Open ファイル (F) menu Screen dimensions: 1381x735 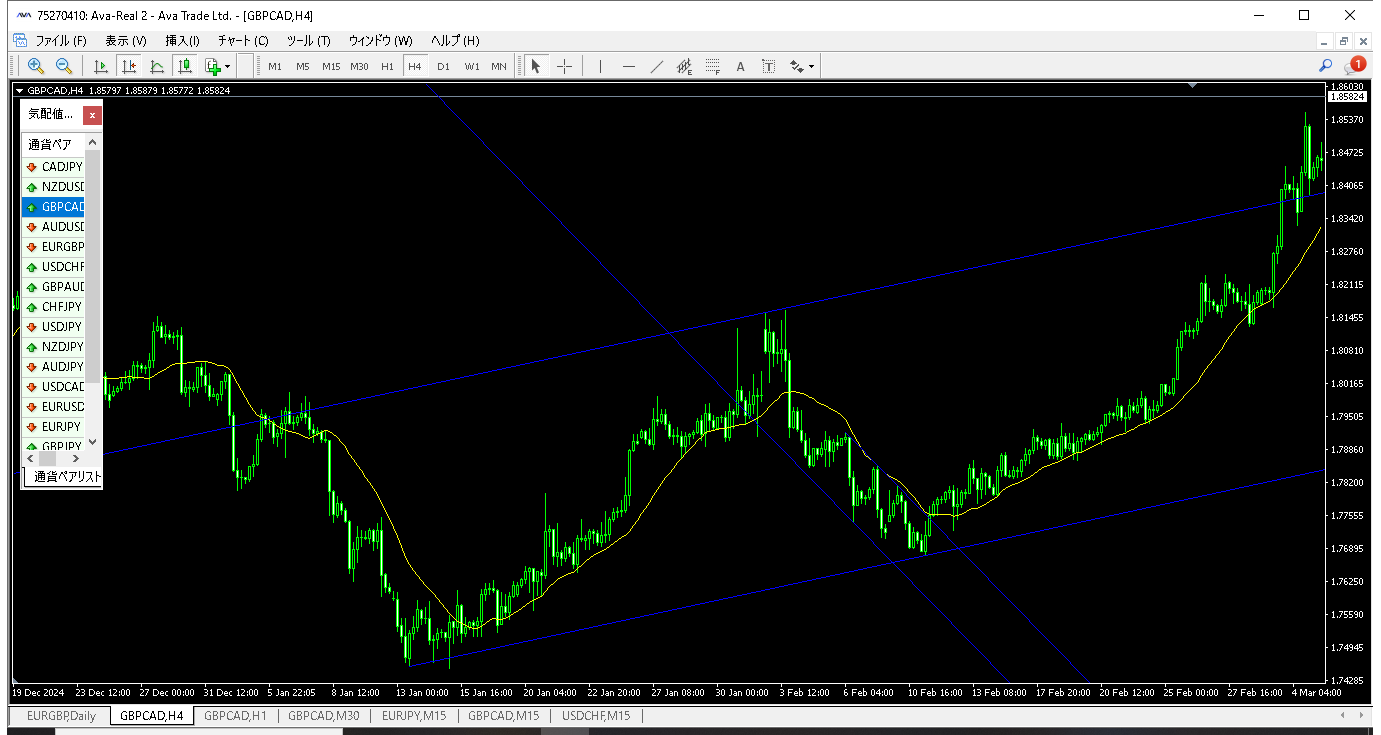coord(61,41)
